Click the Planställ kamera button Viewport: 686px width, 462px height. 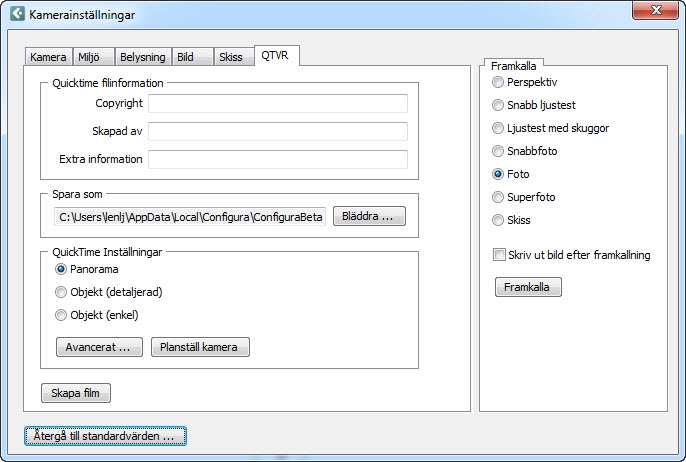tap(200, 348)
